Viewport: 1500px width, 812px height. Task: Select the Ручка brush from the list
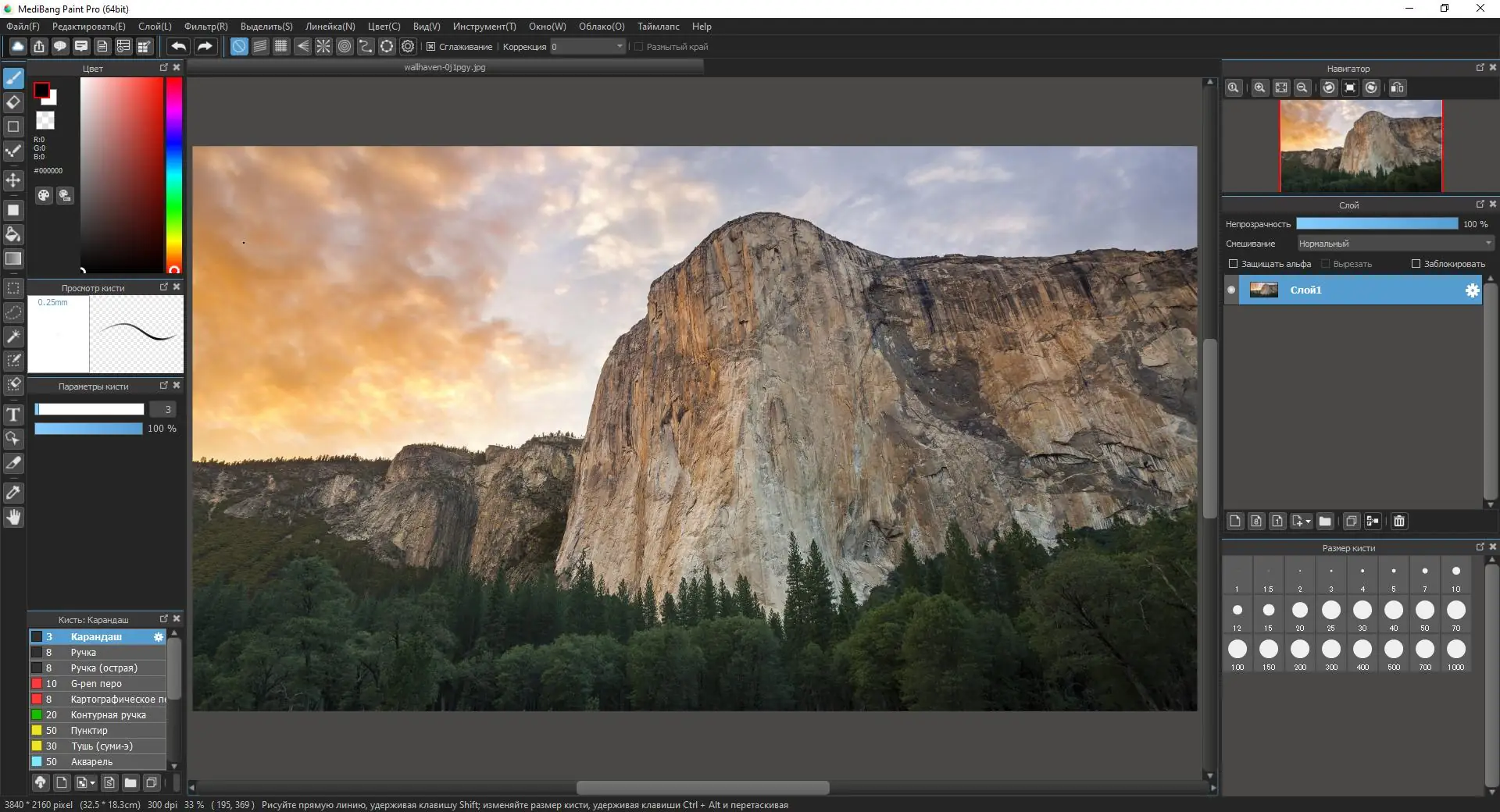coord(98,653)
